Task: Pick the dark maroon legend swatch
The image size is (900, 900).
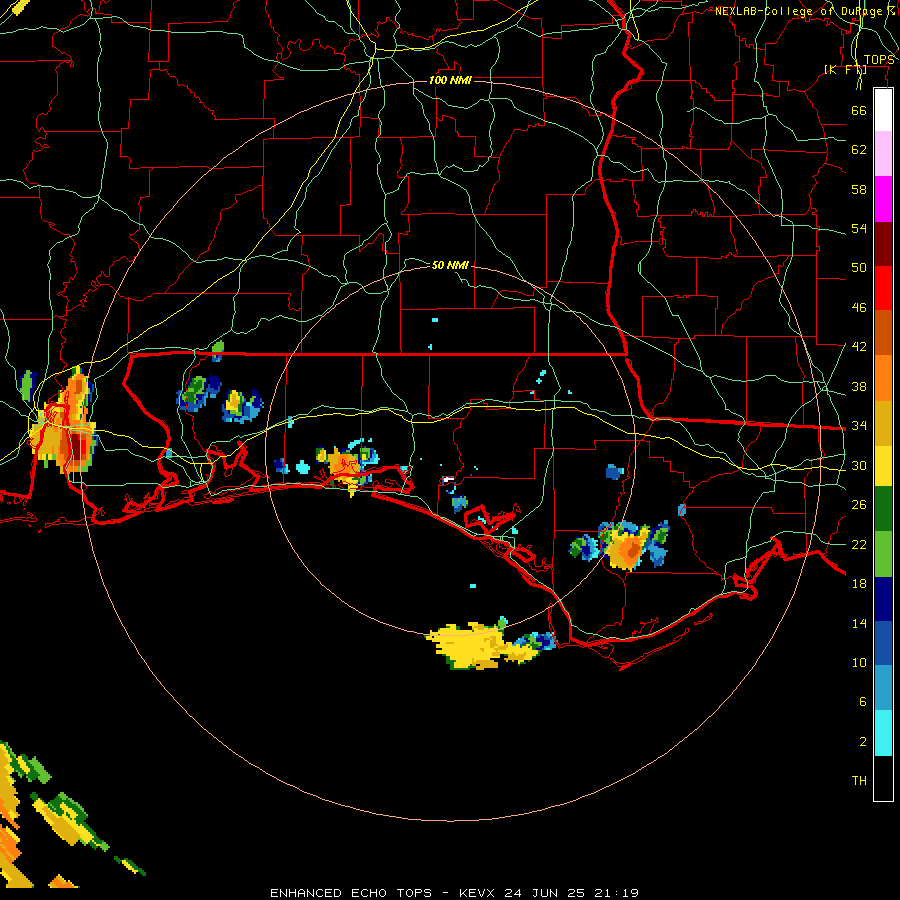Action: click(x=883, y=244)
